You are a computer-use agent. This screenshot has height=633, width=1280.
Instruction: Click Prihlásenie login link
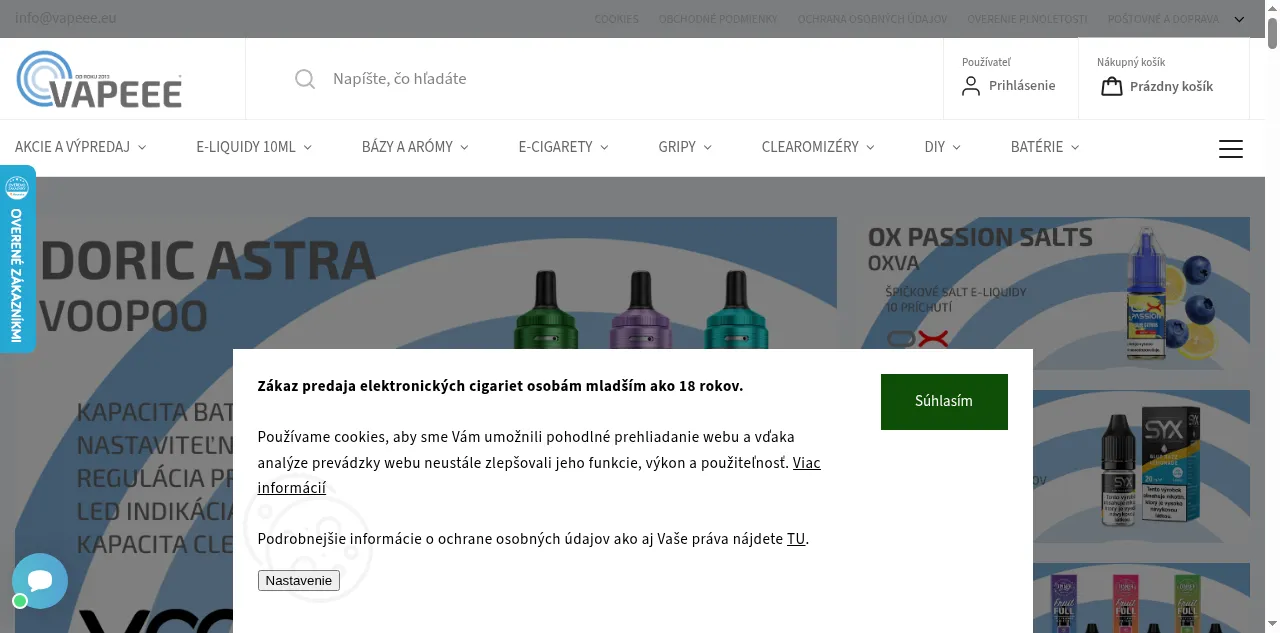(1022, 86)
